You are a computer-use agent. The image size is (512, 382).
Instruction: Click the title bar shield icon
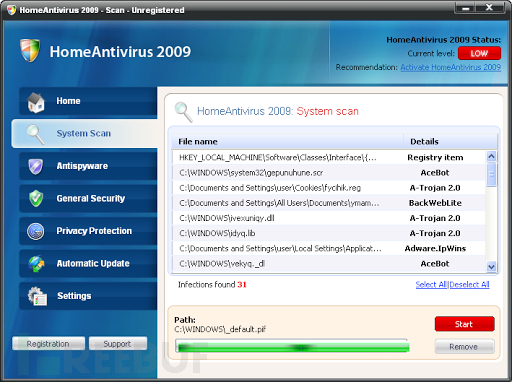click(11, 10)
